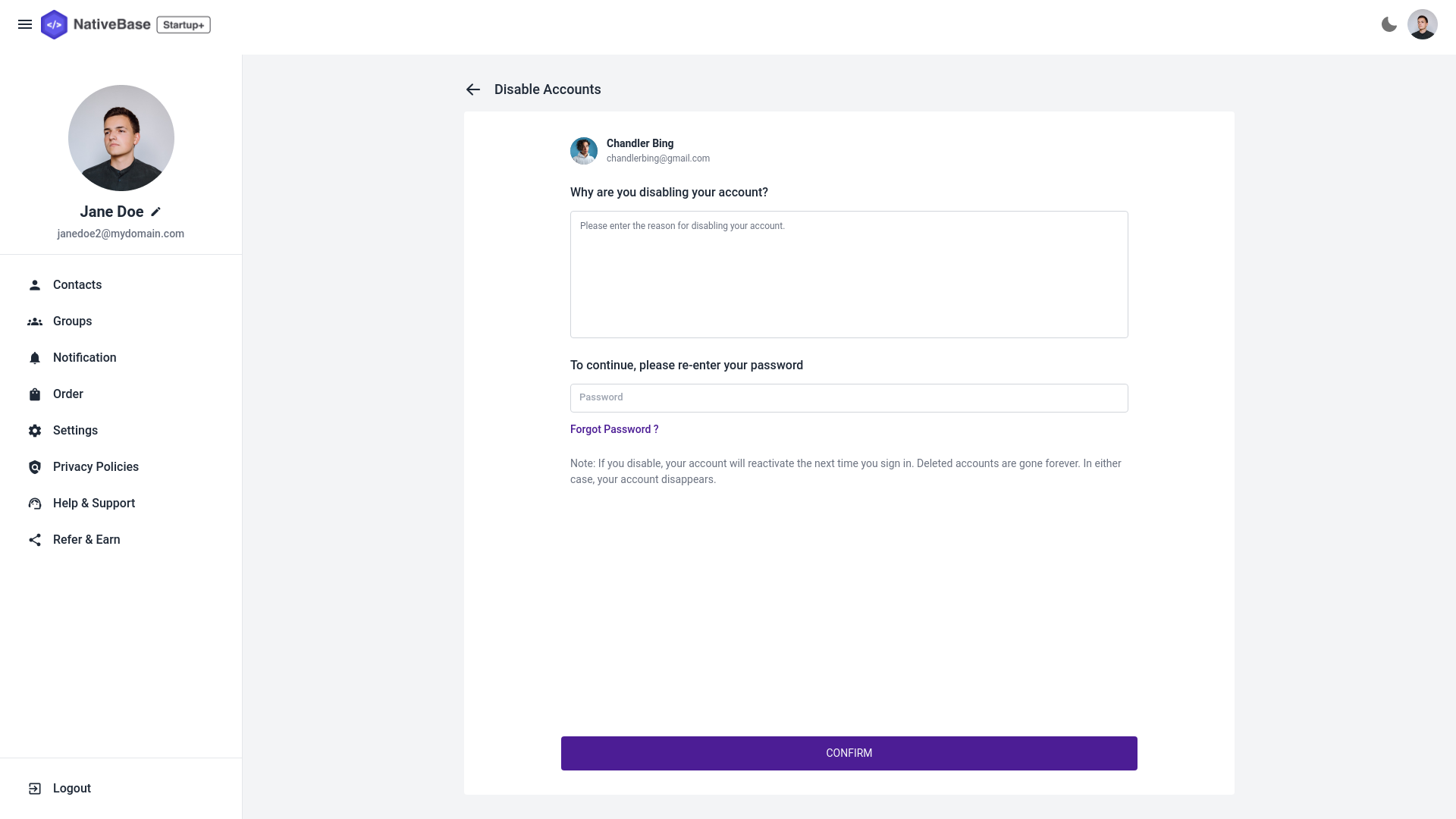The image size is (1456, 819).
Task: Open Order section in sidebar
Action: pos(68,394)
